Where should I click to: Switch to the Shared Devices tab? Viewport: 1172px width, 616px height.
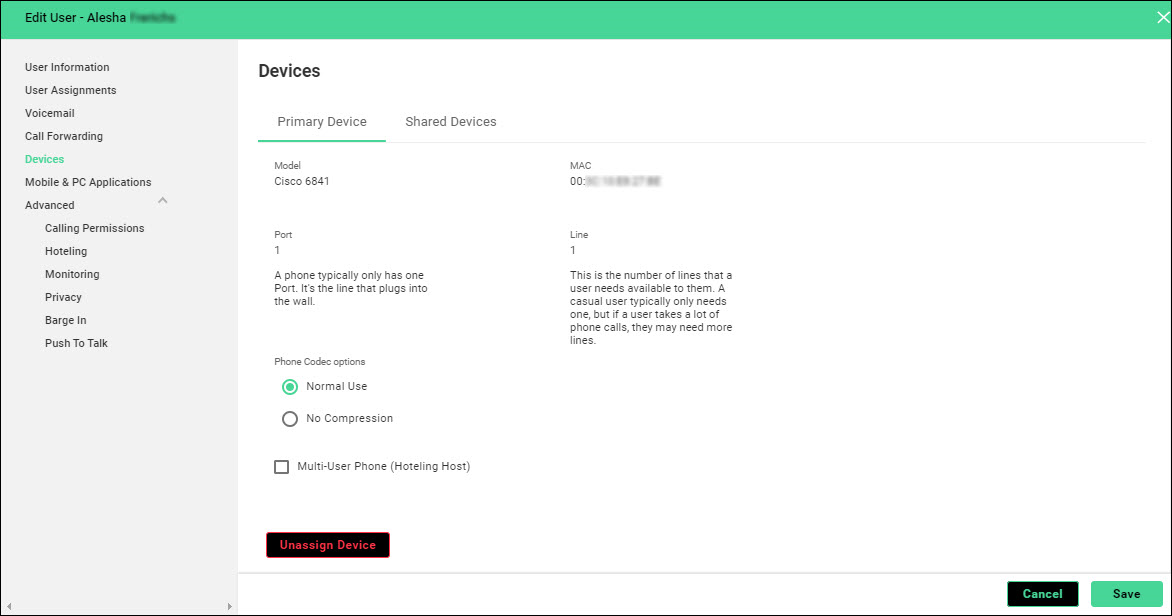click(x=450, y=122)
